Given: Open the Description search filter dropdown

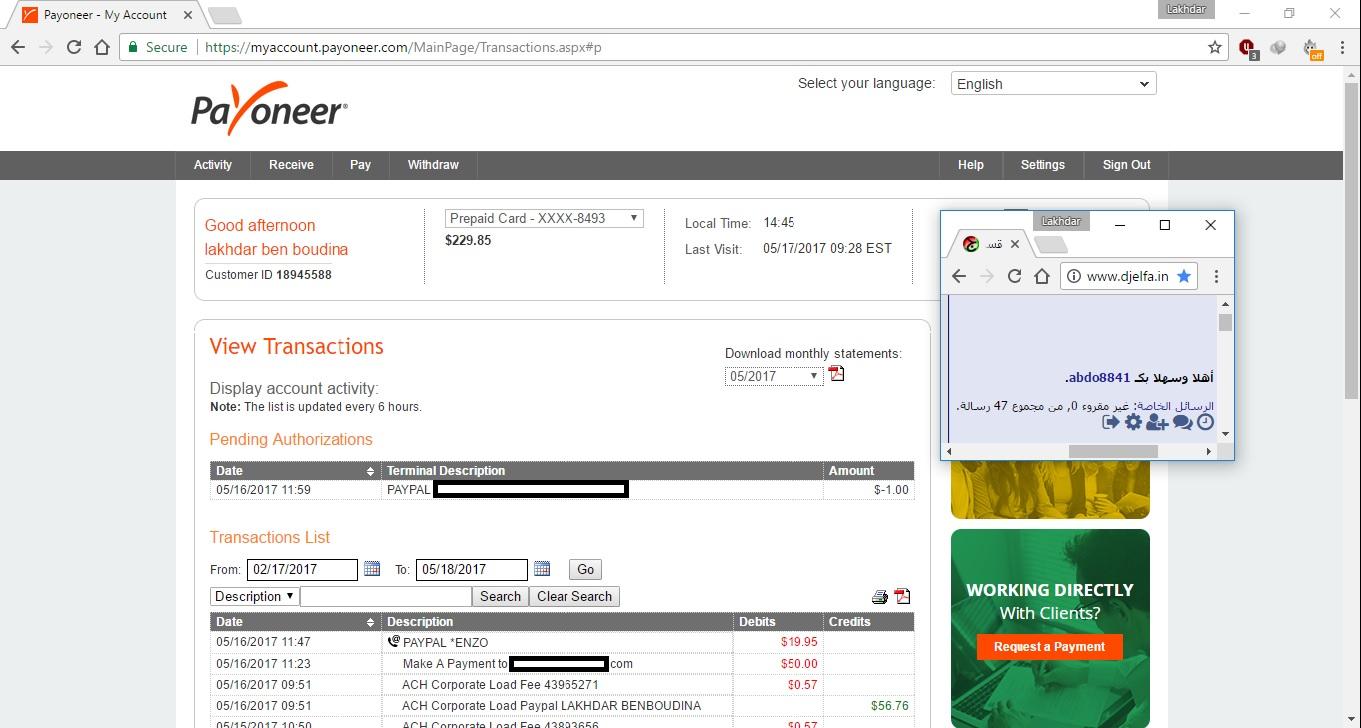Looking at the screenshot, I should point(254,596).
